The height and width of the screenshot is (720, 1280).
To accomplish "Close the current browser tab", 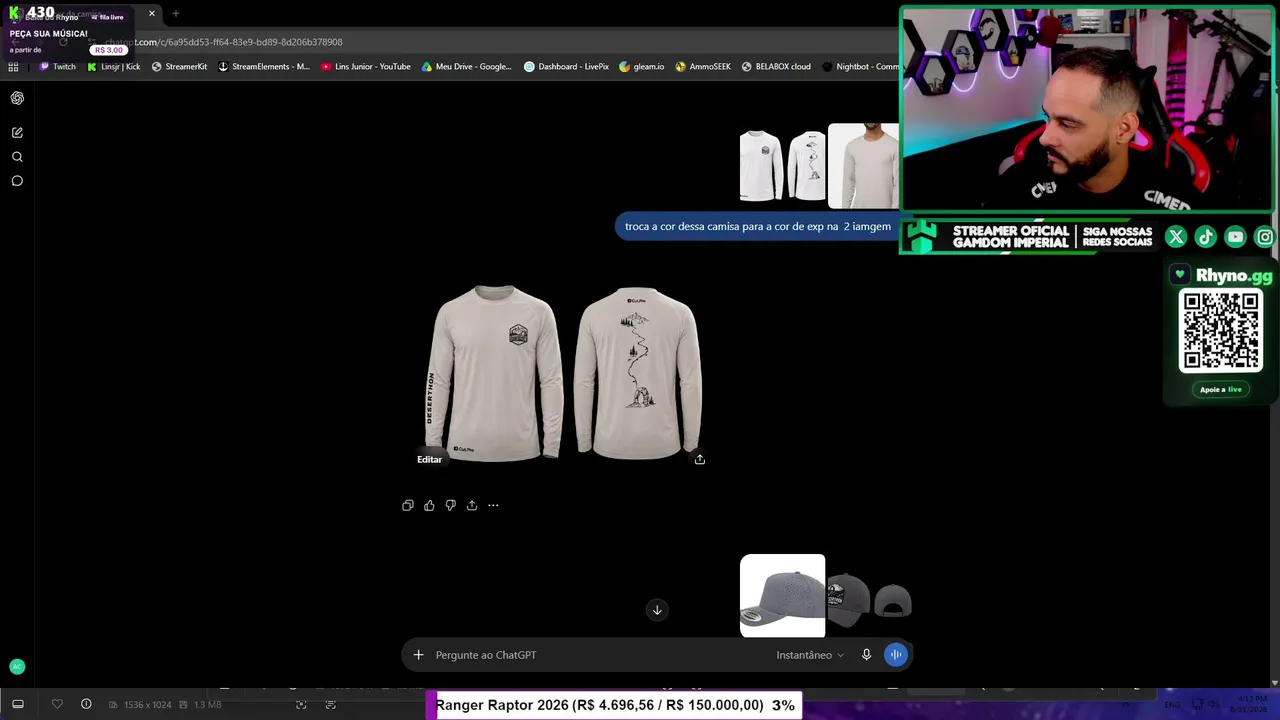I will coord(152,14).
